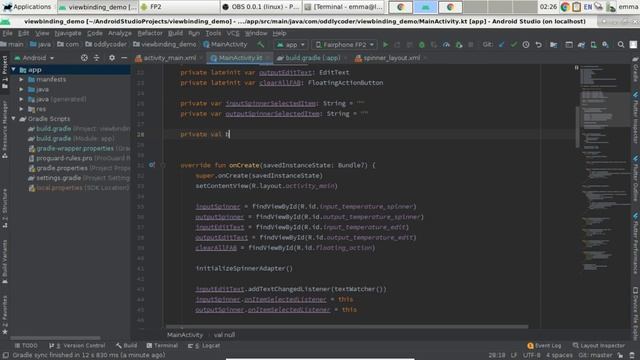
Task: Switch to build.gradle (:app) editor tab
Action: click(x=312, y=58)
